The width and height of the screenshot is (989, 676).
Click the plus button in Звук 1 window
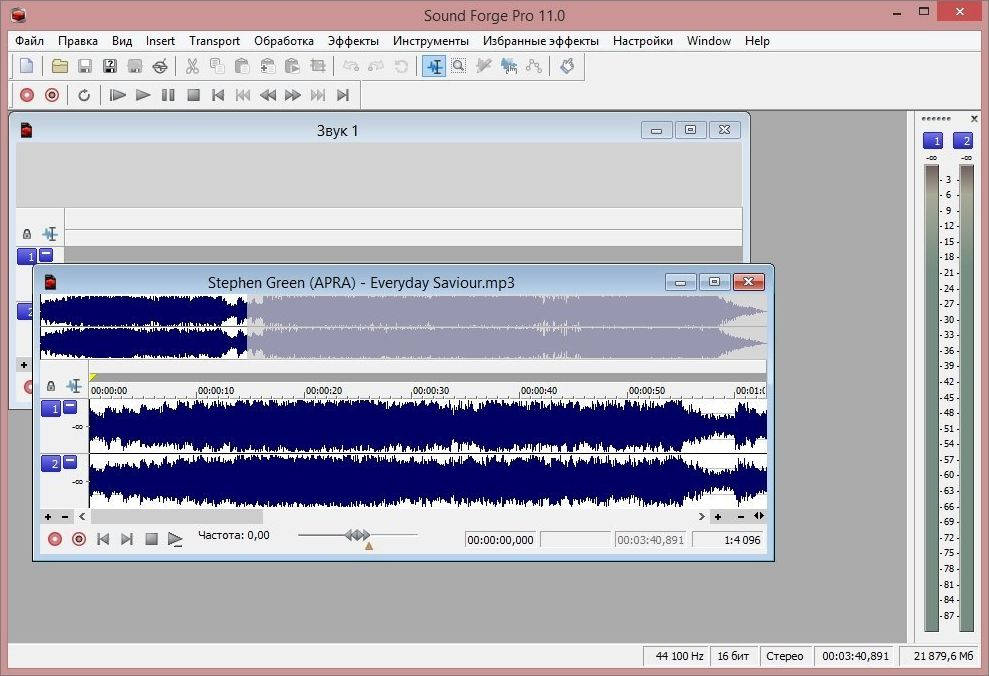pyautogui.click(x=24, y=364)
